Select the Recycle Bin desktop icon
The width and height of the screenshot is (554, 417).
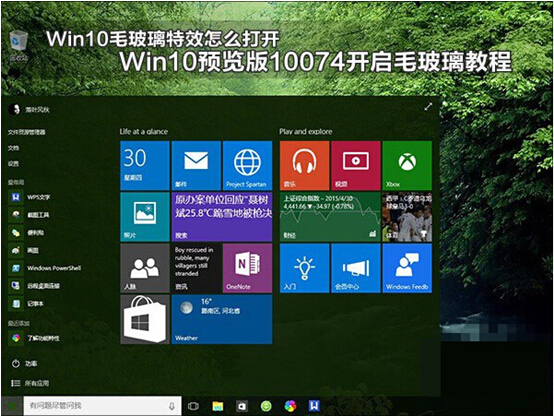(18, 45)
